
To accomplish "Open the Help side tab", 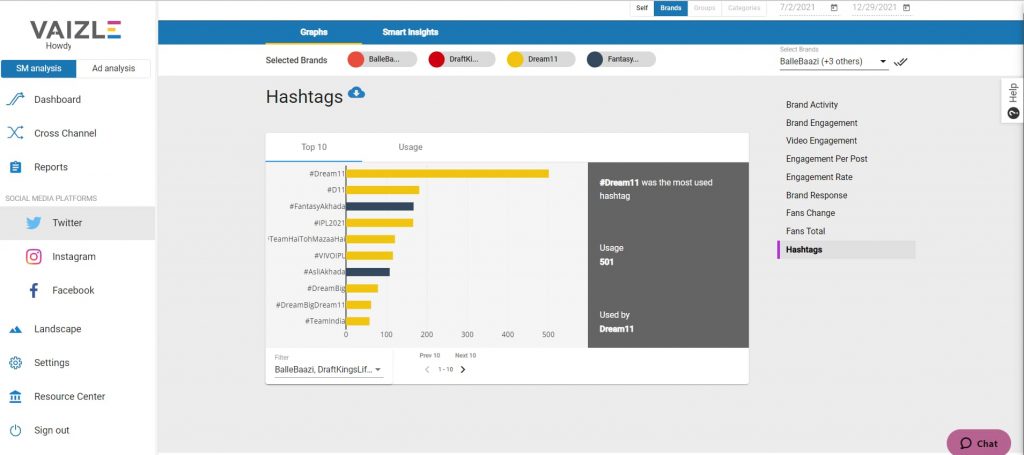I will [1013, 101].
